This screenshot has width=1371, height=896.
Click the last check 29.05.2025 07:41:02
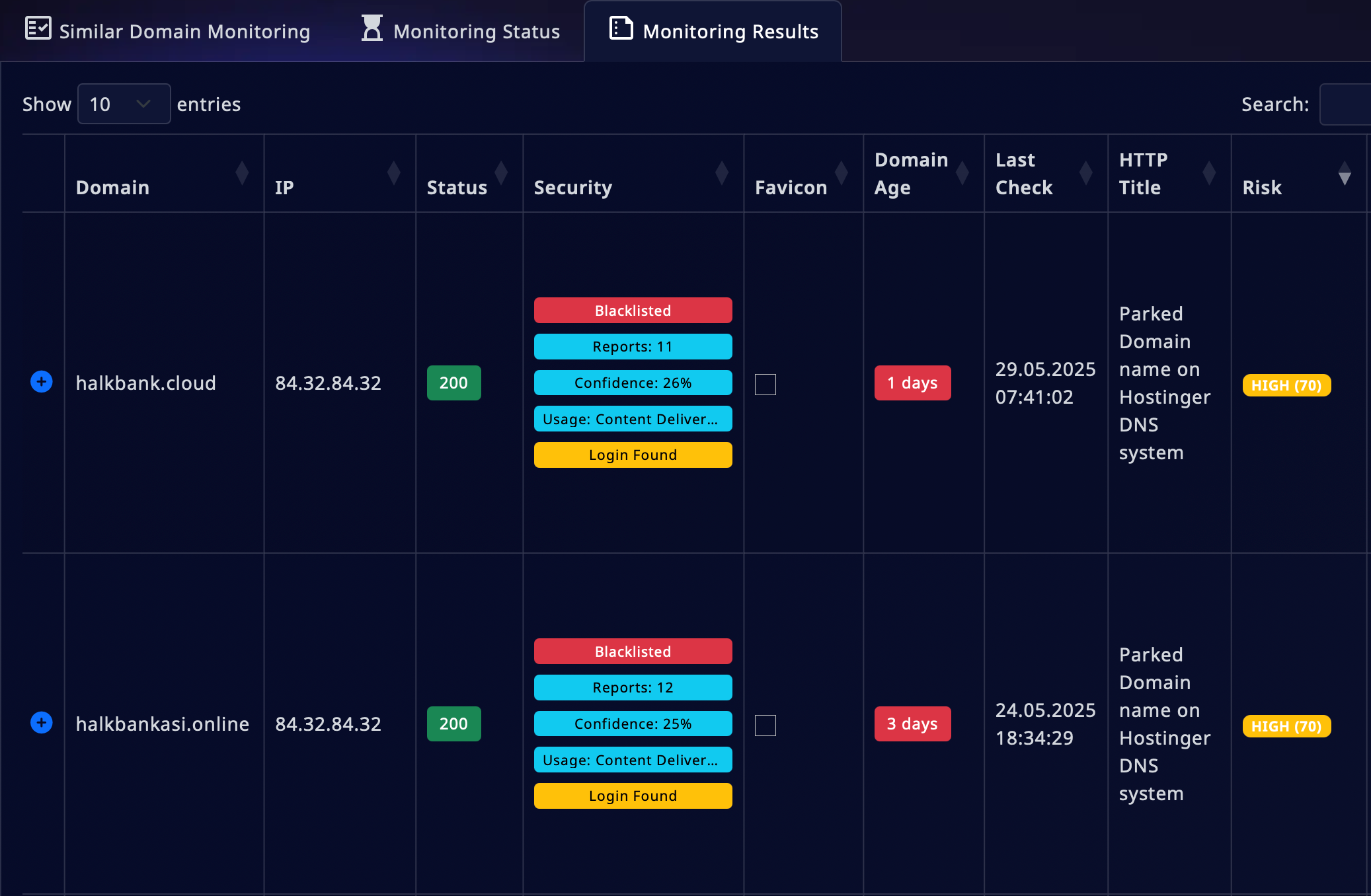coord(1045,383)
